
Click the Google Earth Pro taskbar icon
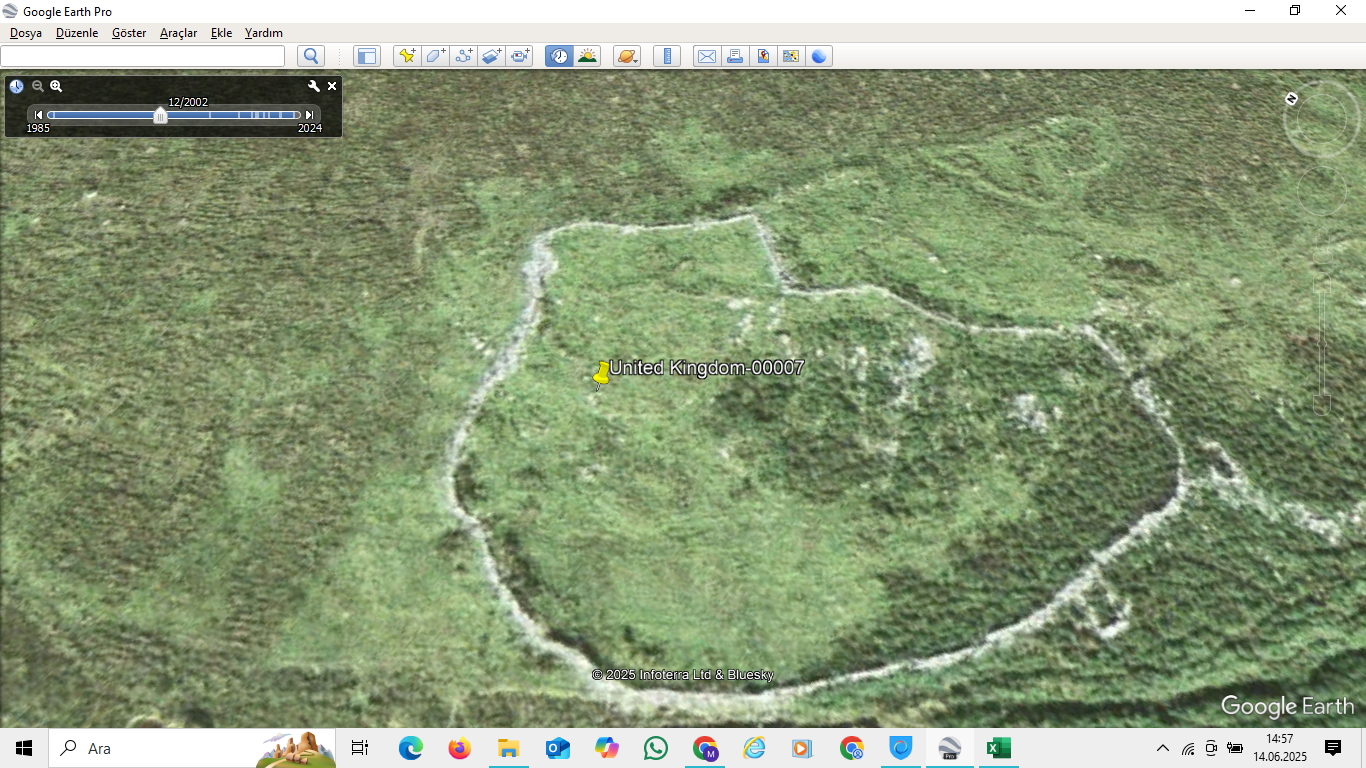pyautogui.click(x=949, y=748)
